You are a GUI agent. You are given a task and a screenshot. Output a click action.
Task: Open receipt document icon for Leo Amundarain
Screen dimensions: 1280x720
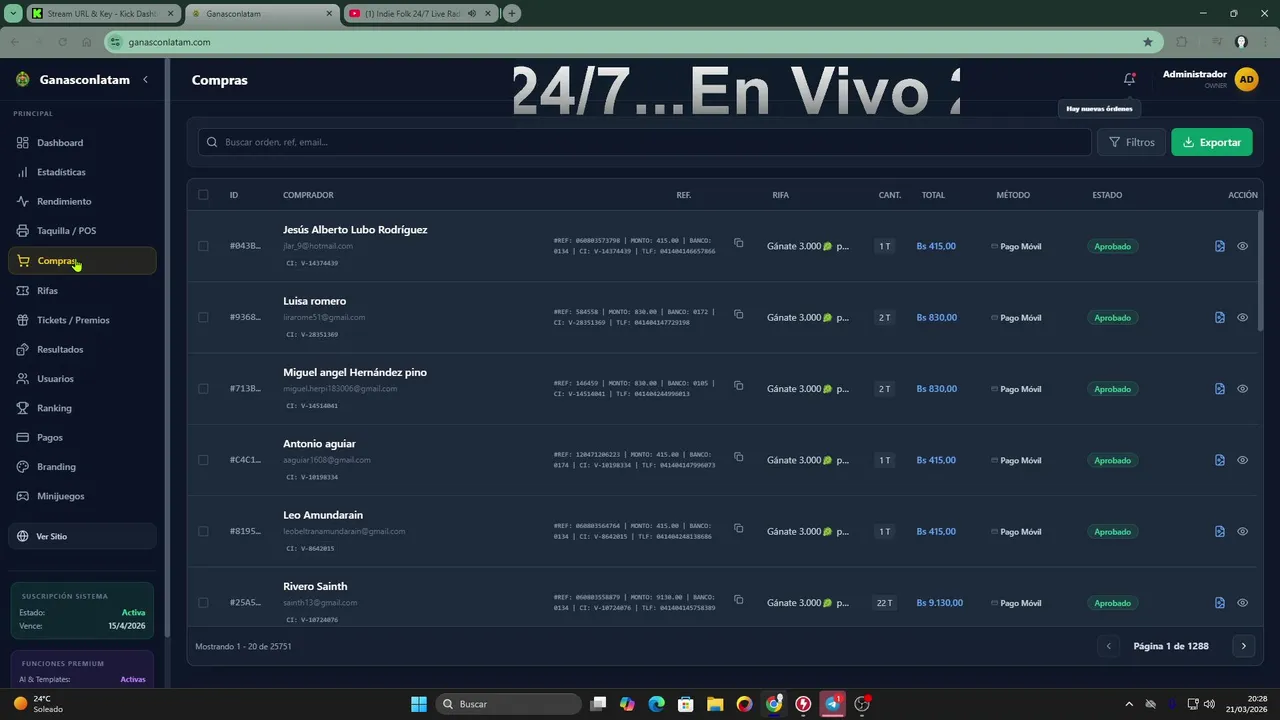click(1220, 531)
